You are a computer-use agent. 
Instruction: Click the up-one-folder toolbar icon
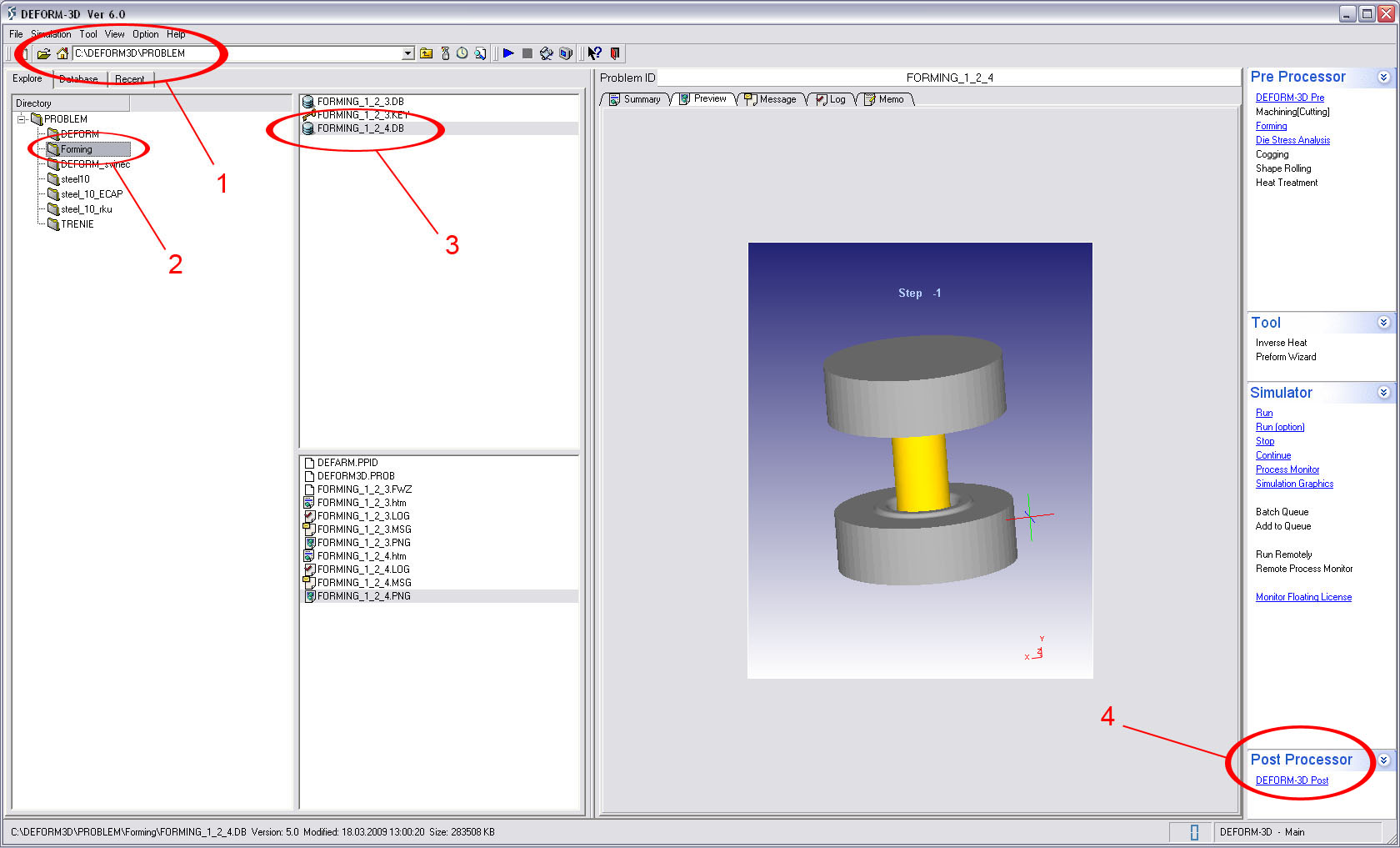coord(427,53)
